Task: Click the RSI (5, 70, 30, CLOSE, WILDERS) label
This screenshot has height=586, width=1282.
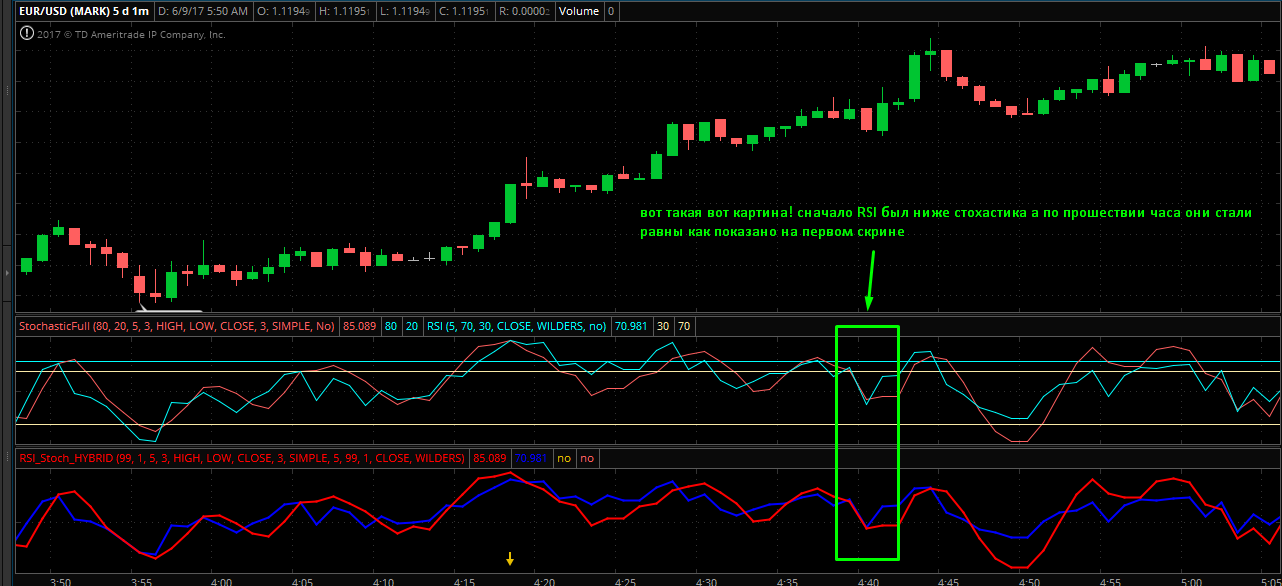Action: [x=517, y=326]
